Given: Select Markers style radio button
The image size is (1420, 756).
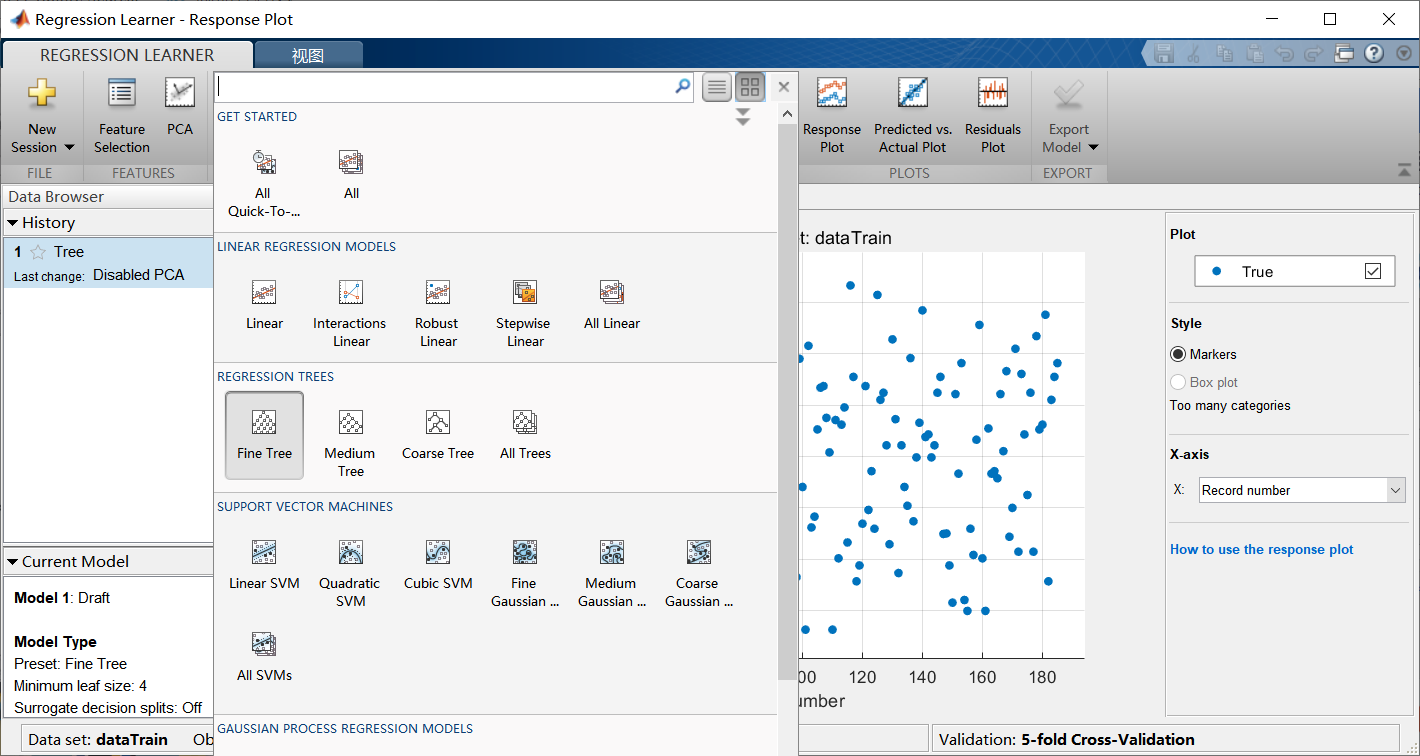Looking at the screenshot, I should pos(1178,354).
